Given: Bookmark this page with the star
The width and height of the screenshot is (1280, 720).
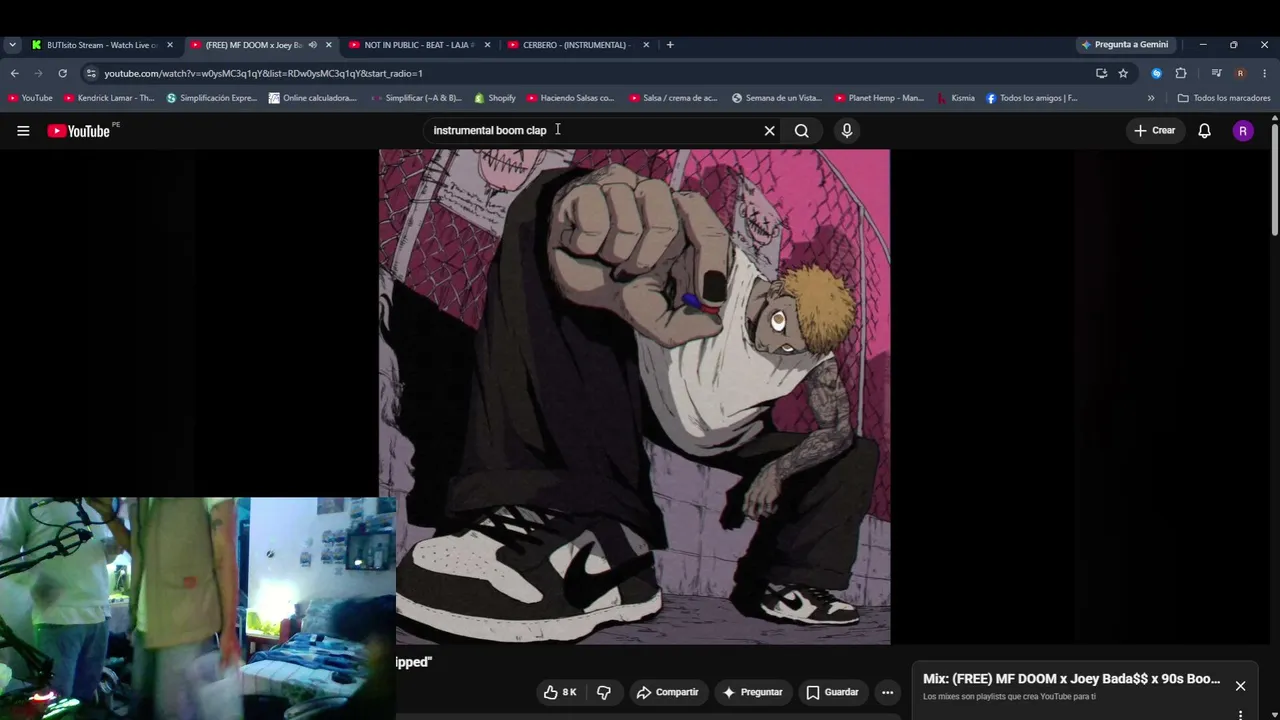Looking at the screenshot, I should [1123, 73].
